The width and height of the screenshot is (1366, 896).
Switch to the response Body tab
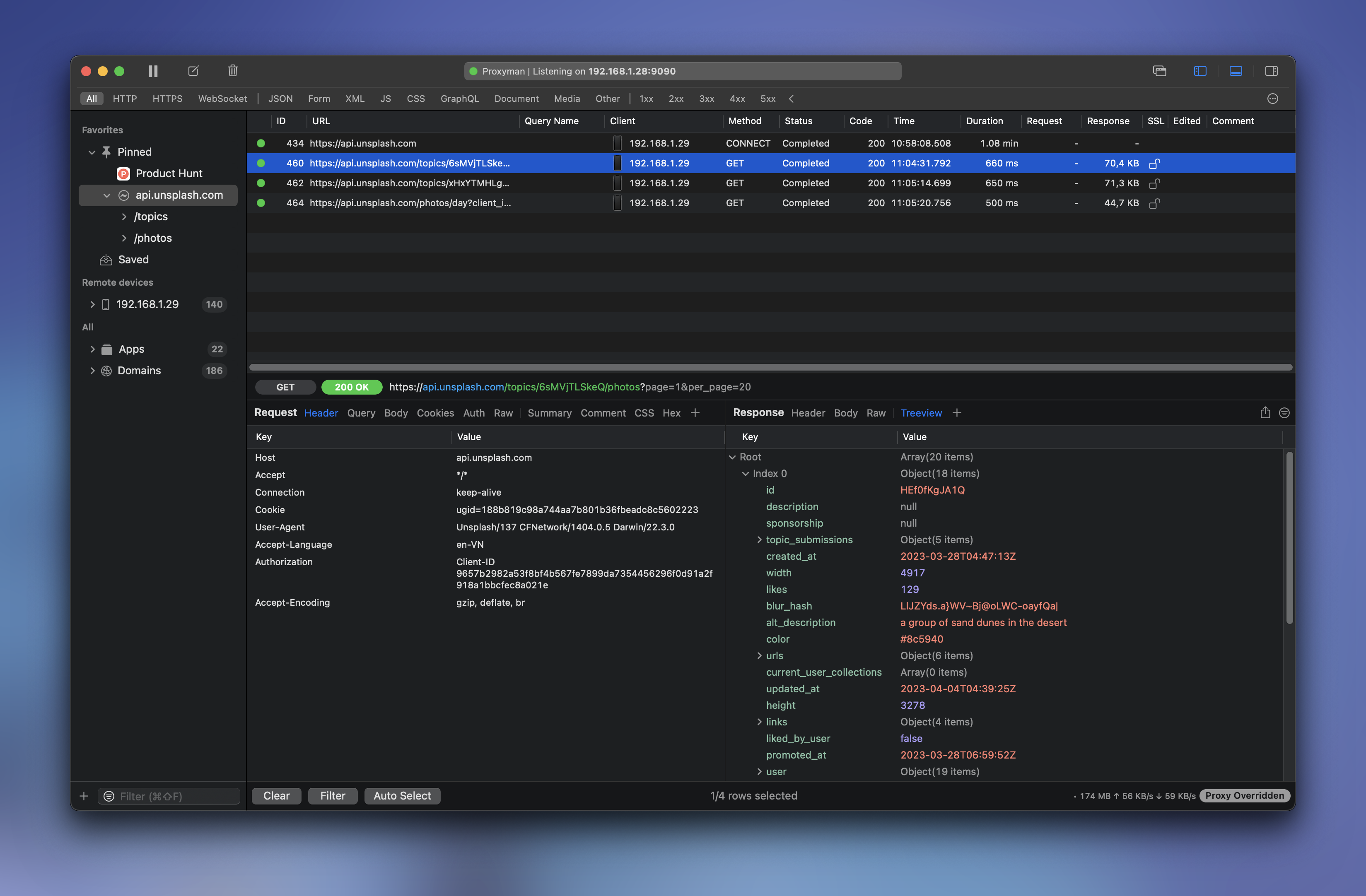[845, 413]
